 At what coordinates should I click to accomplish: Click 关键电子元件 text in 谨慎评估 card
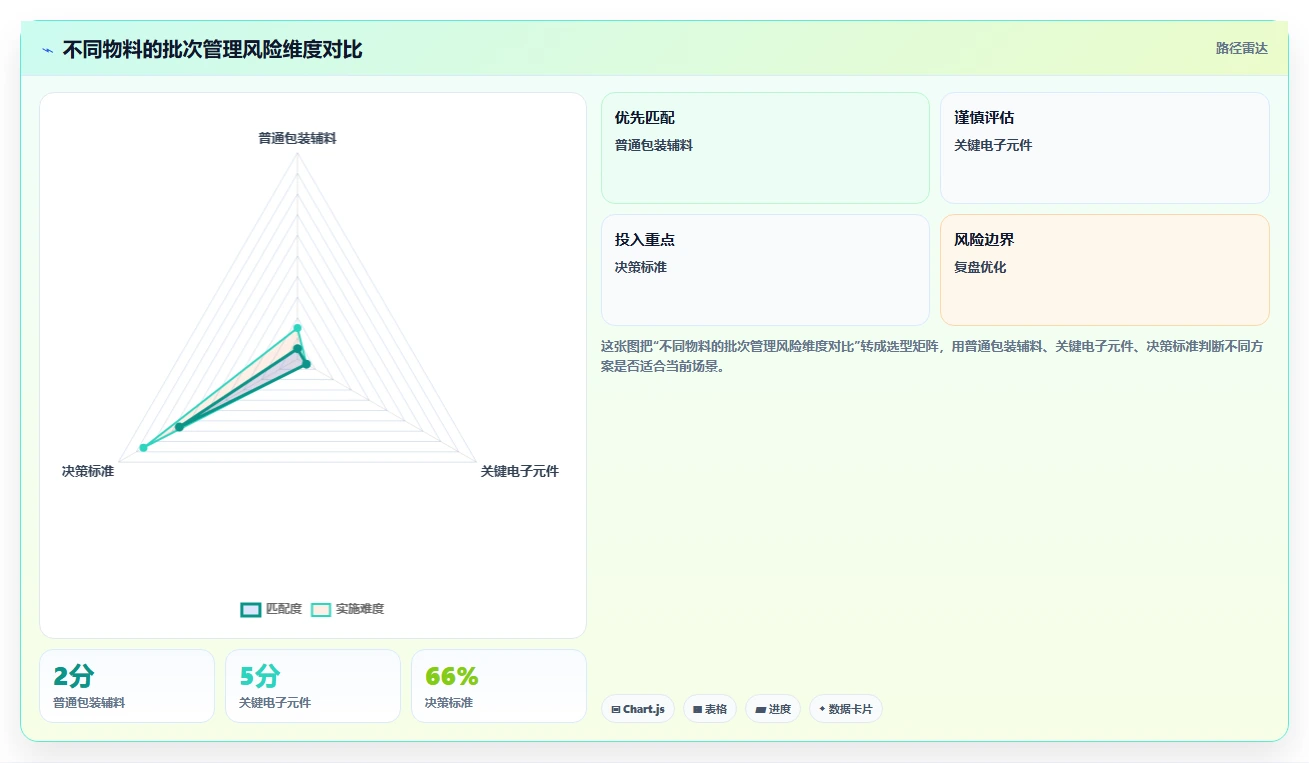(993, 145)
